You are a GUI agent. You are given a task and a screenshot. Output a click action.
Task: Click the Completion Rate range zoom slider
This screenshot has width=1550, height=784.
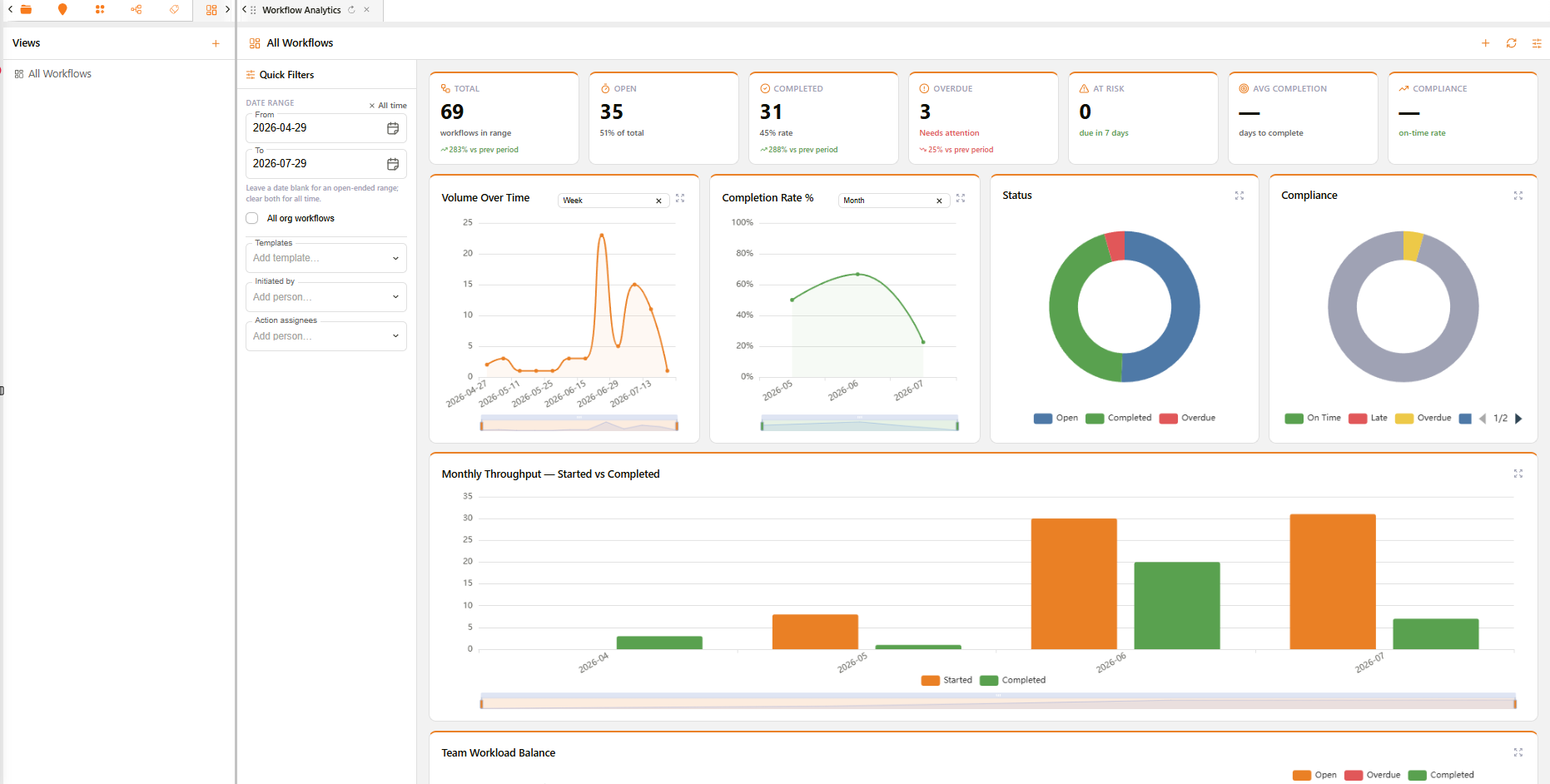tap(860, 424)
